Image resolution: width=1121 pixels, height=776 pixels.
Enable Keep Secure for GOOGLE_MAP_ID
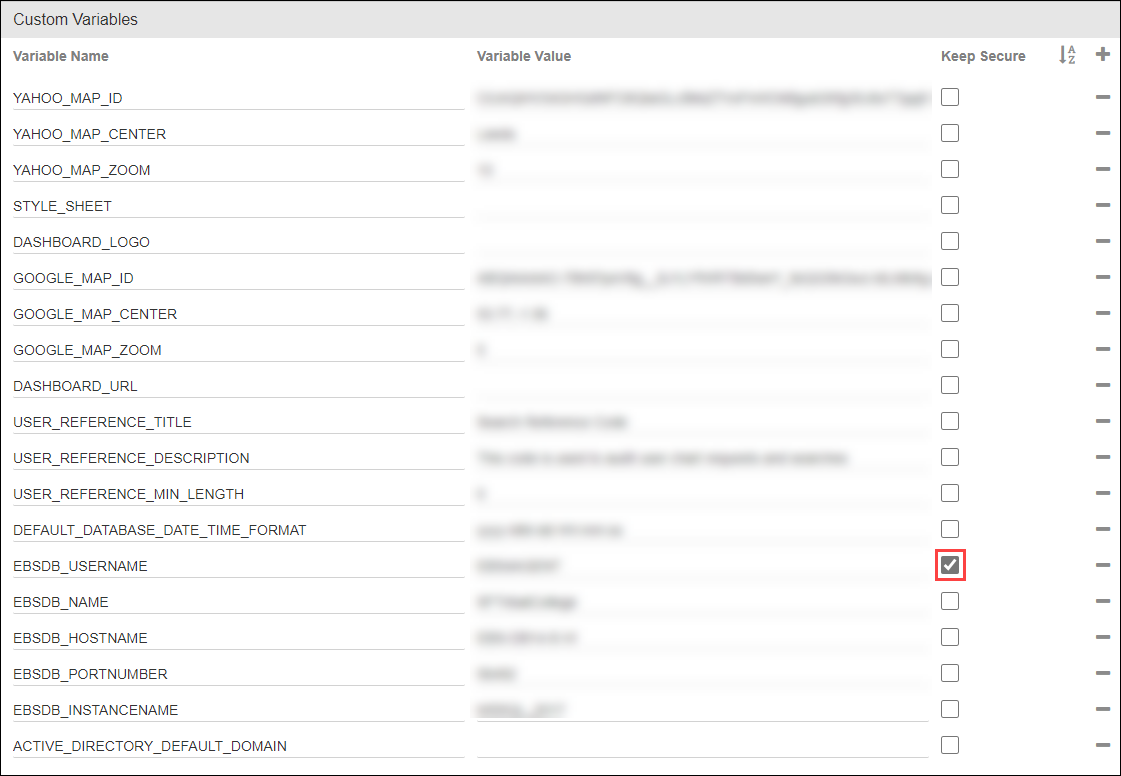(x=950, y=277)
